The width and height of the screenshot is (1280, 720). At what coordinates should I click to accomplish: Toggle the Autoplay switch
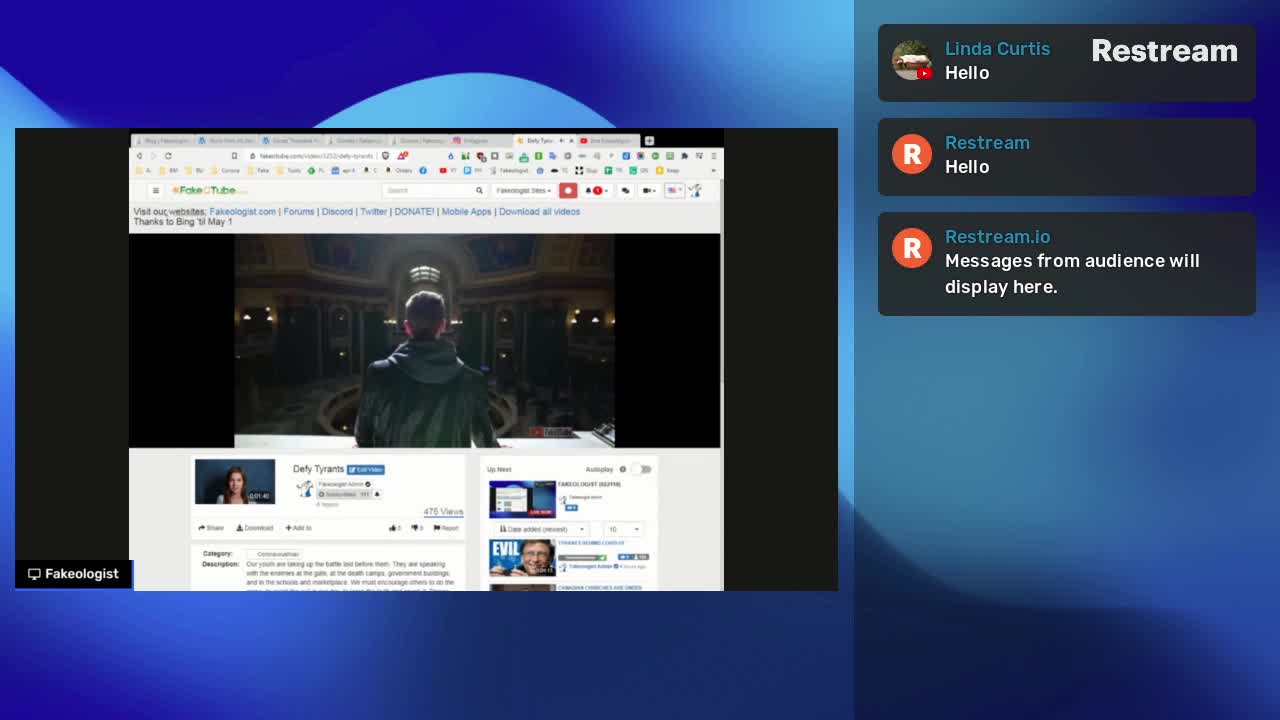point(641,469)
